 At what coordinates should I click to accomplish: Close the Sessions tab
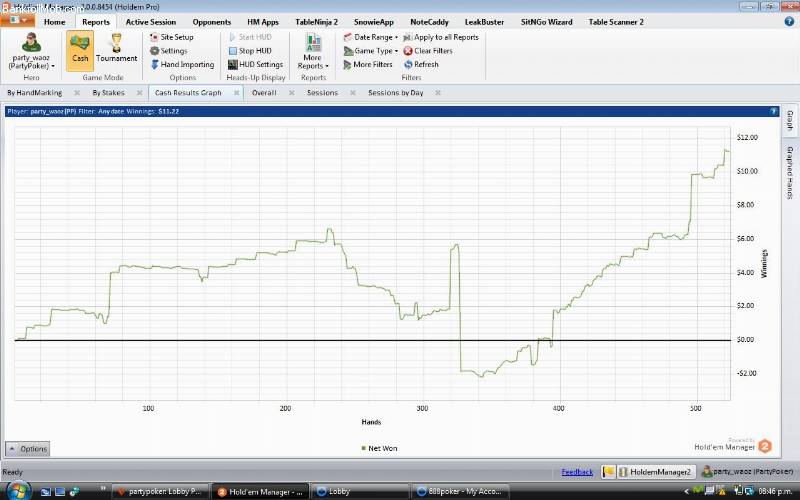pyautogui.click(x=353, y=93)
